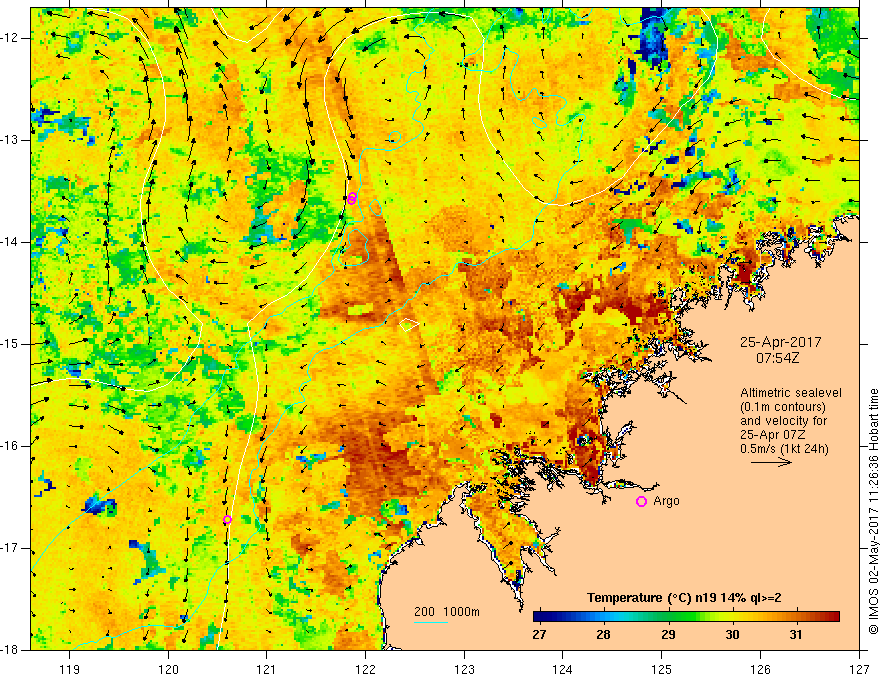Click the longitude axis label 124

pyautogui.click(x=563, y=669)
